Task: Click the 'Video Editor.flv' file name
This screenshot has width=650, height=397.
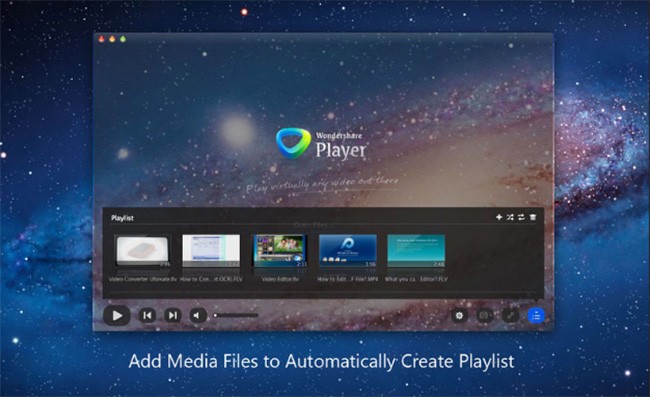Action: pyautogui.click(x=280, y=279)
